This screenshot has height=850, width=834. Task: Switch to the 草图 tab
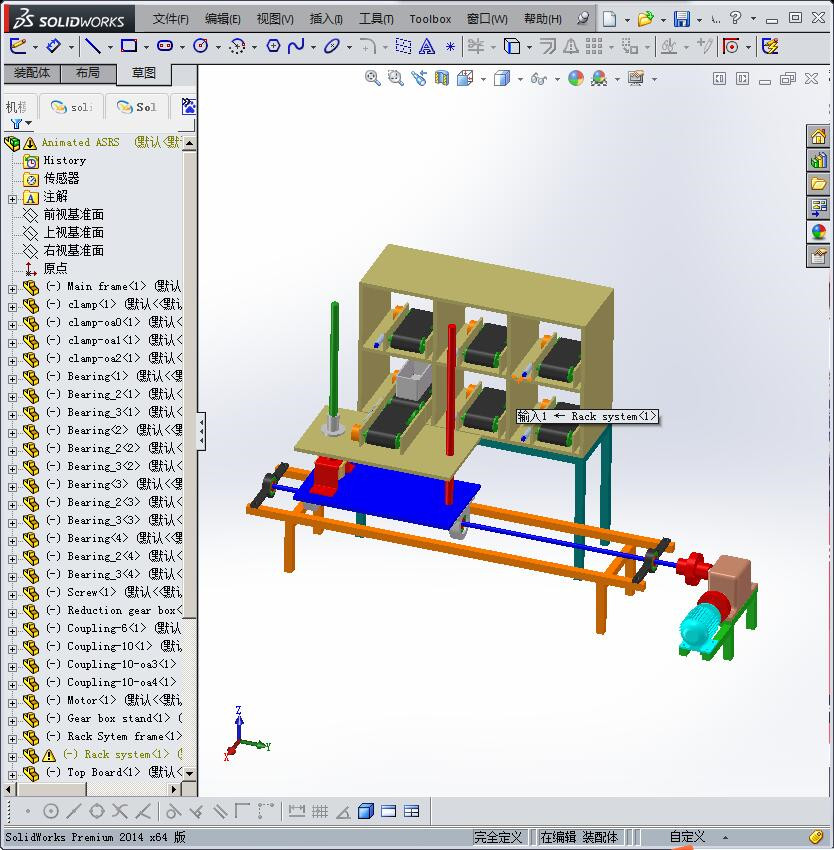(144, 73)
